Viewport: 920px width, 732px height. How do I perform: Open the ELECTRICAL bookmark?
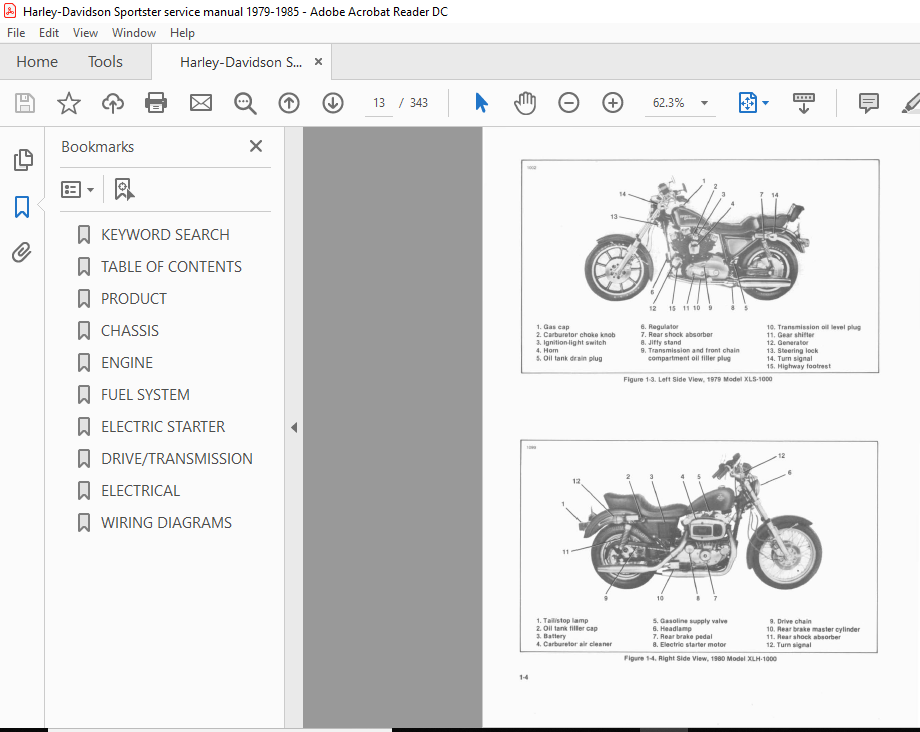[x=140, y=490]
